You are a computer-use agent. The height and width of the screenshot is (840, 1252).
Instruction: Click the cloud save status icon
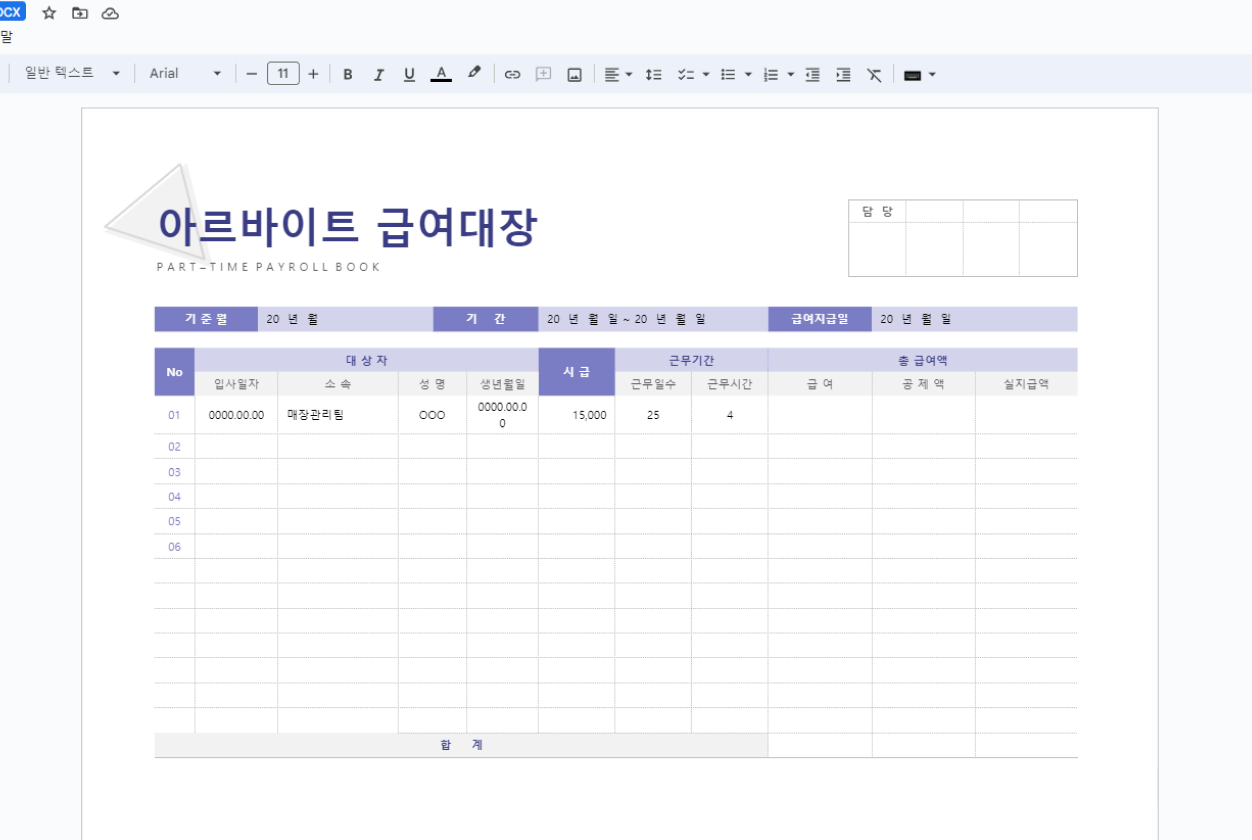point(111,13)
